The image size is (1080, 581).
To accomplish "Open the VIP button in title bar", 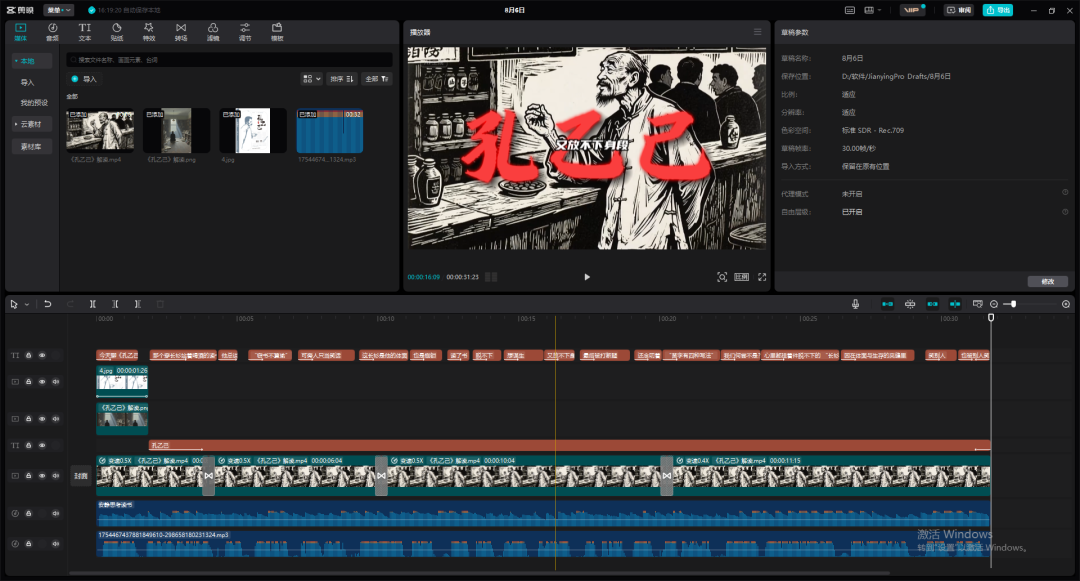I will (913, 10).
